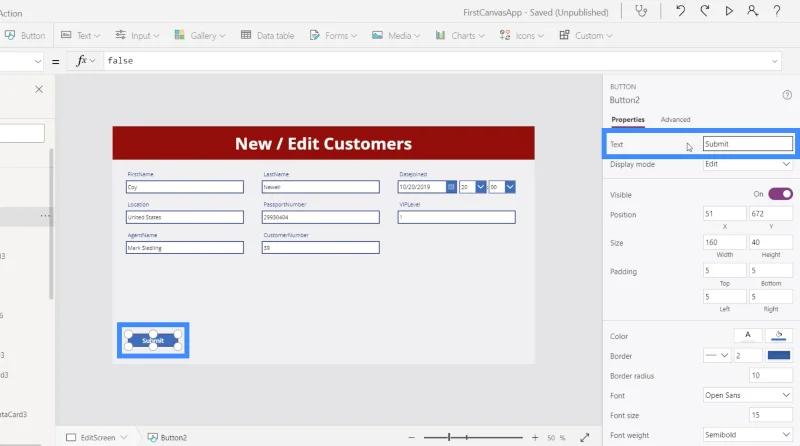Undo the last action
The image size is (800, 446).
[680, 11]
